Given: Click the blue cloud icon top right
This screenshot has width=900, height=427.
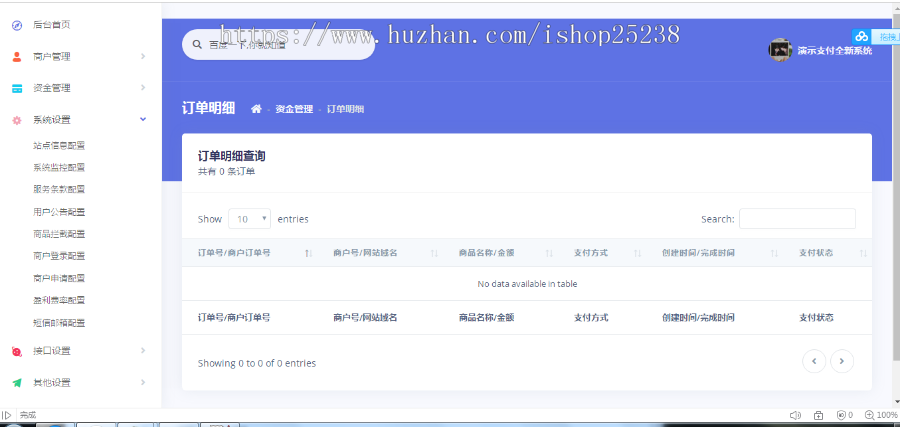Looking at the screenshot, I should click(861, 37).
